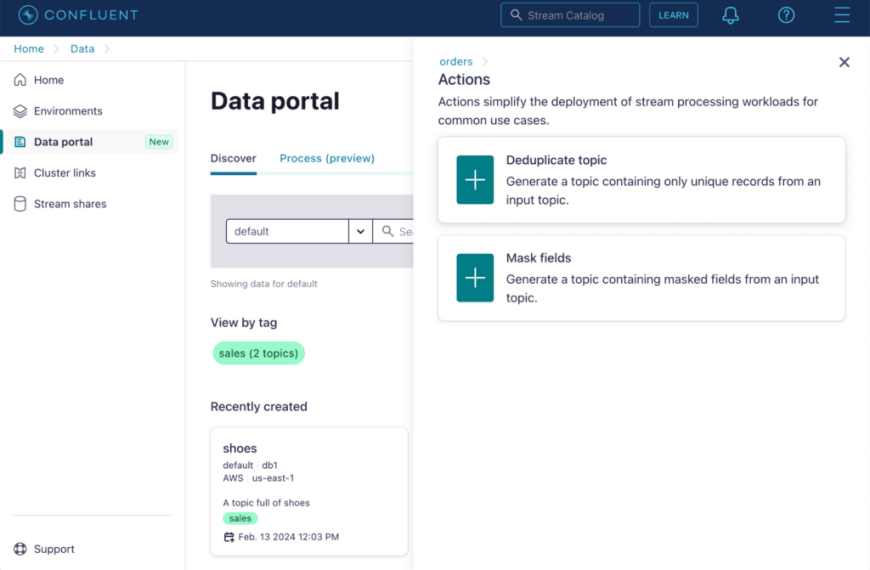870x570 pixels.
Task: Click the orders breadcrumb link
Action: [x=456, y=62]
